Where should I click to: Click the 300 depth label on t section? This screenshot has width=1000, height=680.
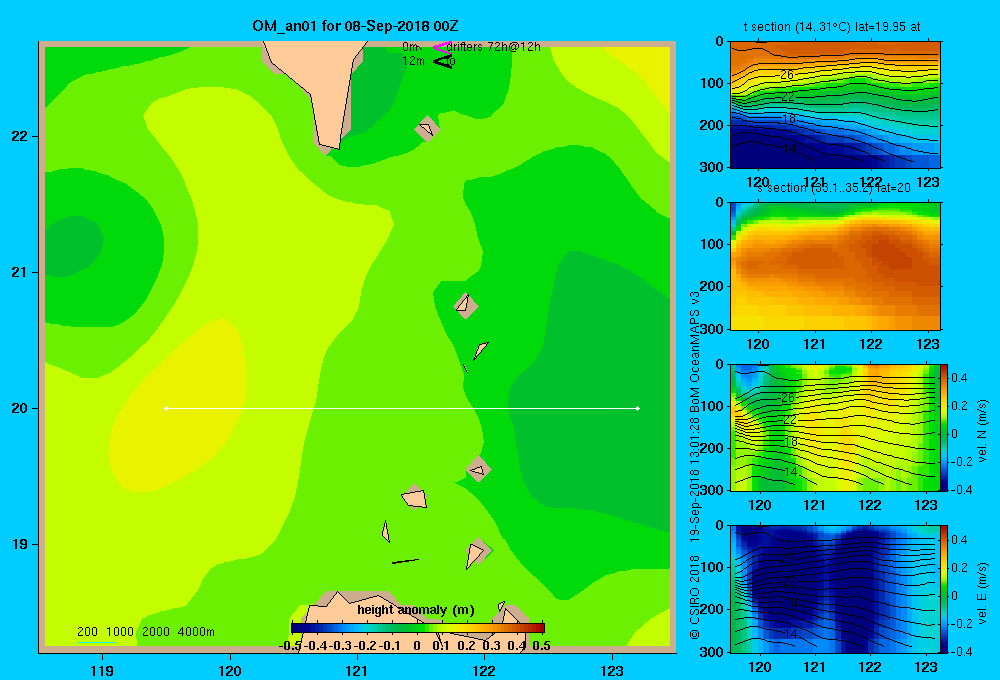713,167
